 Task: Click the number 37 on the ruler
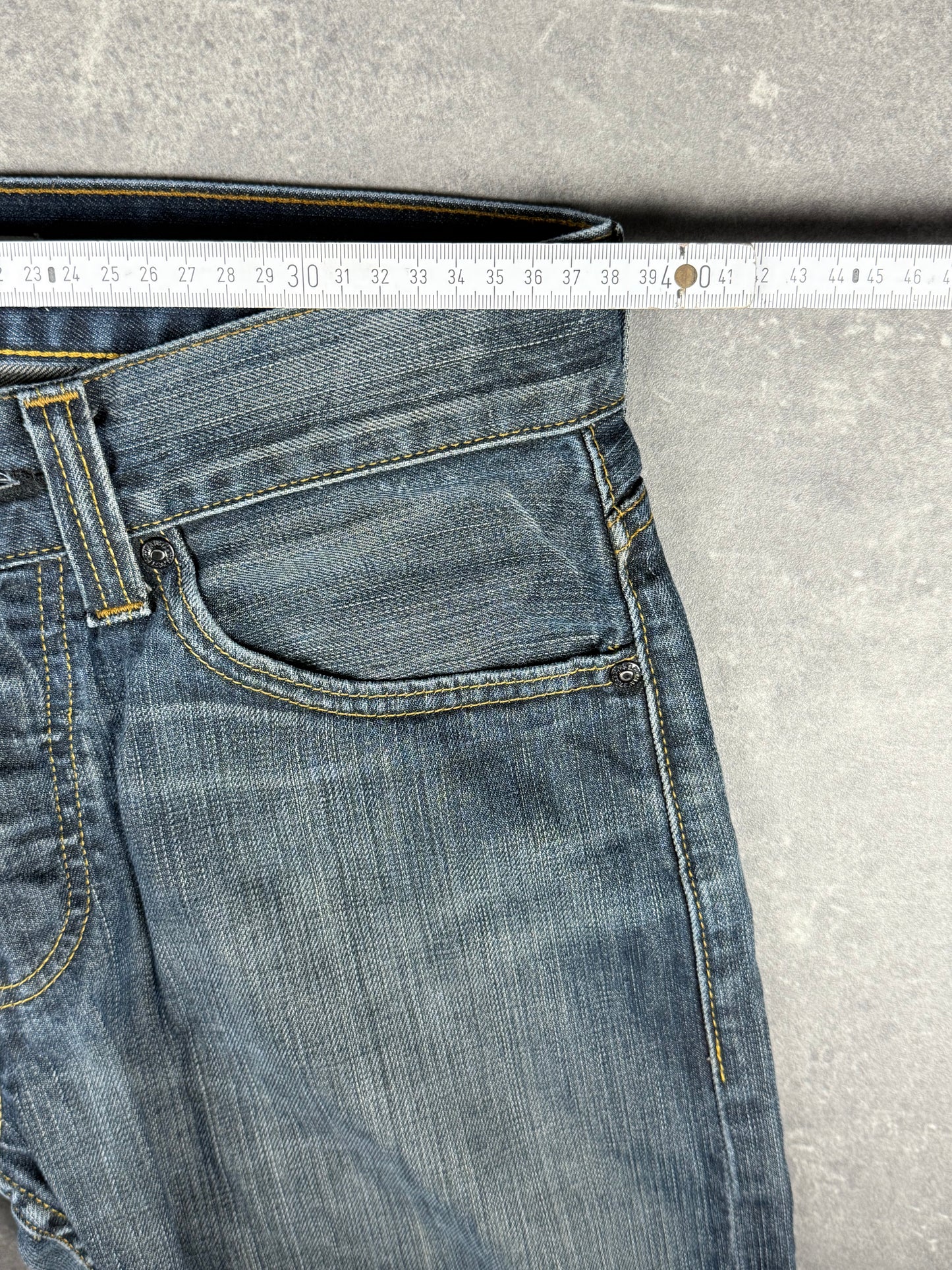coord(573,277)
